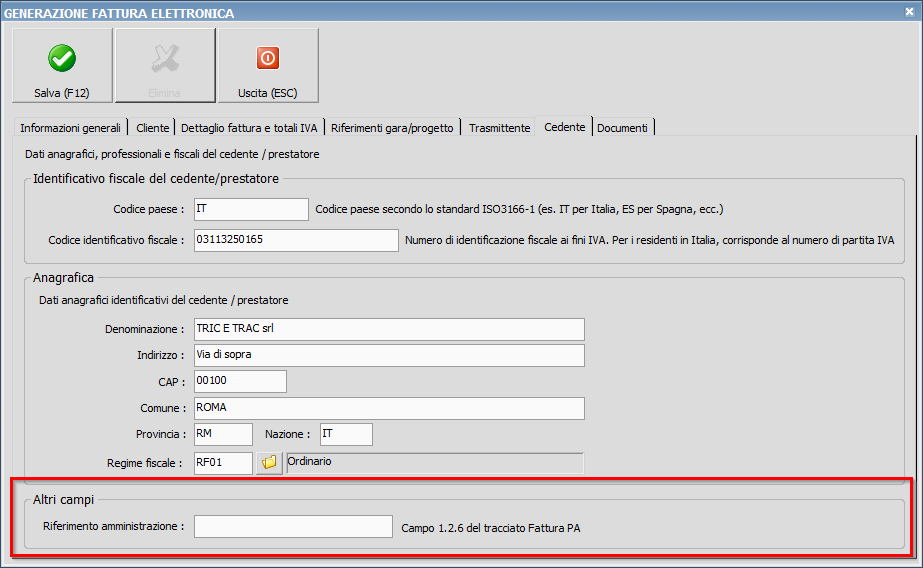Click the 'Regime fiscale :' label
Viewport: 923px width, 568px height.
(x=145, y=463)
